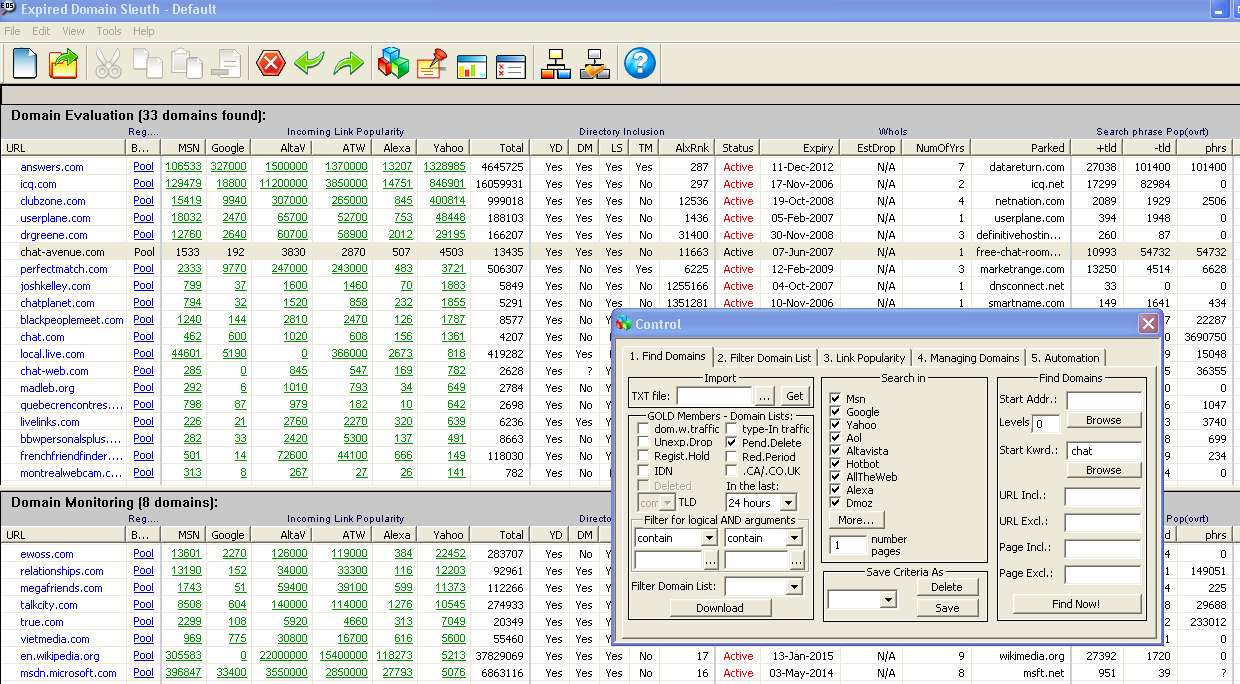The width and height of the screenshot is (1240, 684).
Task: Open the Save Criteria As dropdown
Action: (888, 600)
